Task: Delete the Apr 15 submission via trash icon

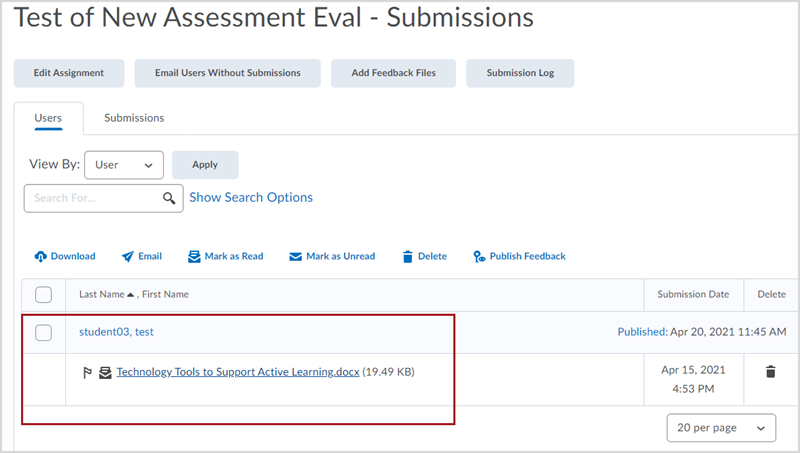Action: (770, 372)
